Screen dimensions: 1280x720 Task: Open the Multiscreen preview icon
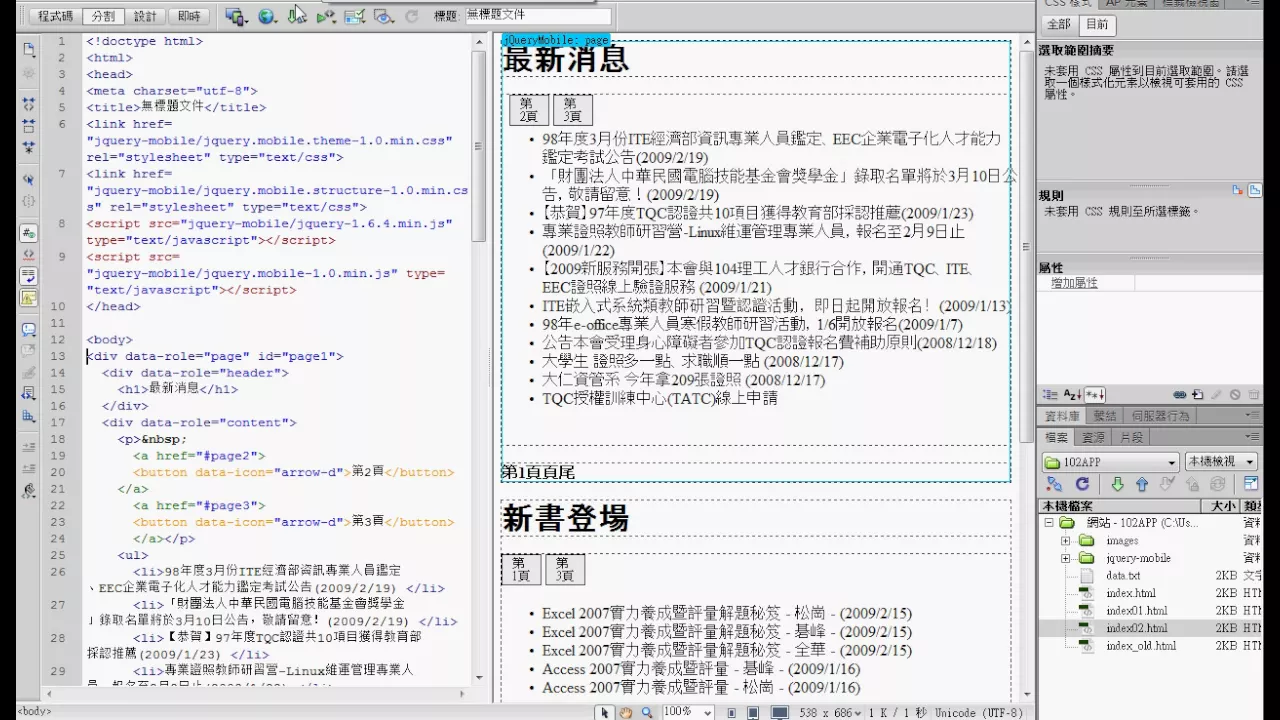[x=236, y=16]
